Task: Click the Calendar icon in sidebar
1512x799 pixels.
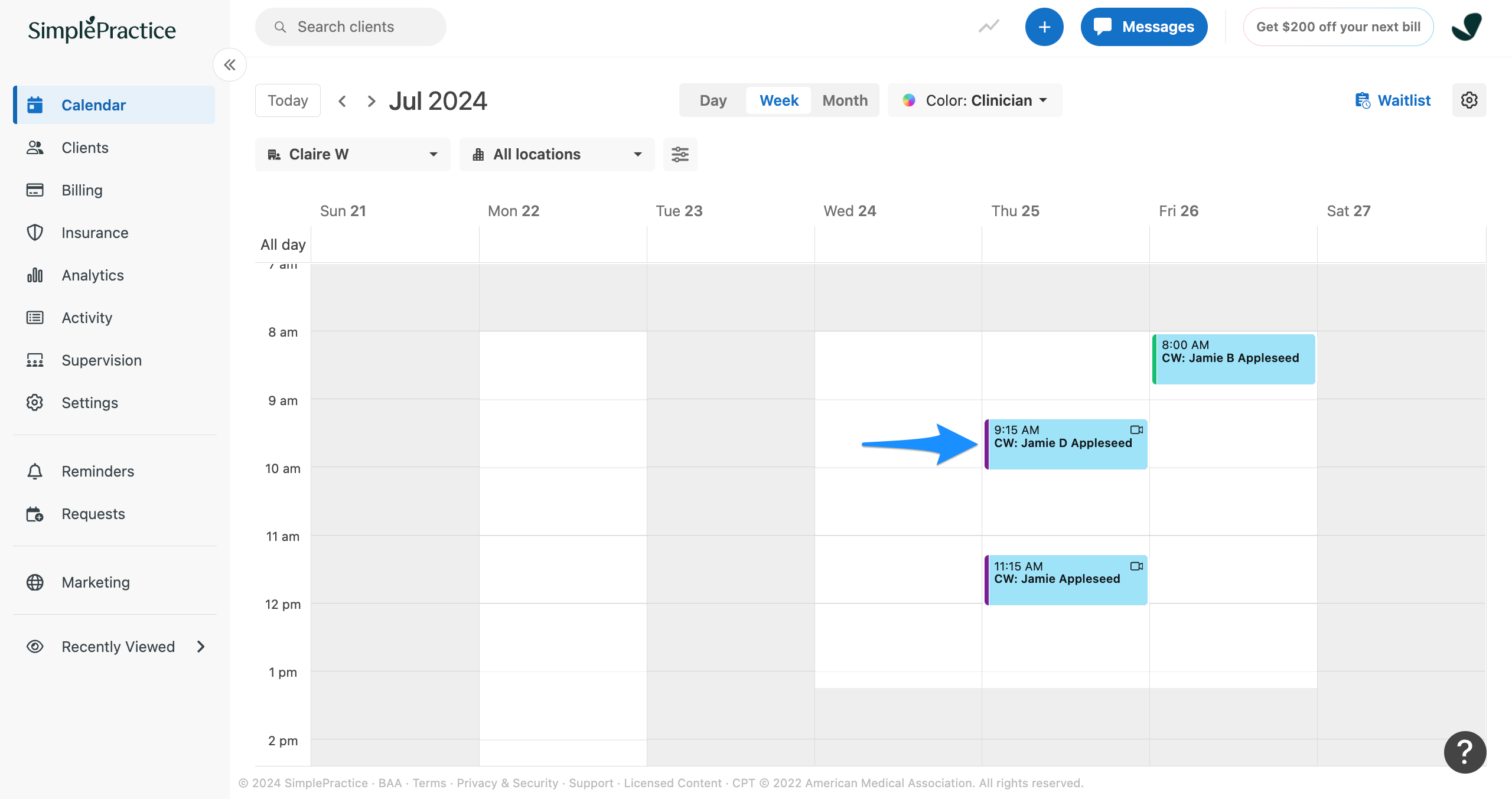Action: click(x=35, y=105)
